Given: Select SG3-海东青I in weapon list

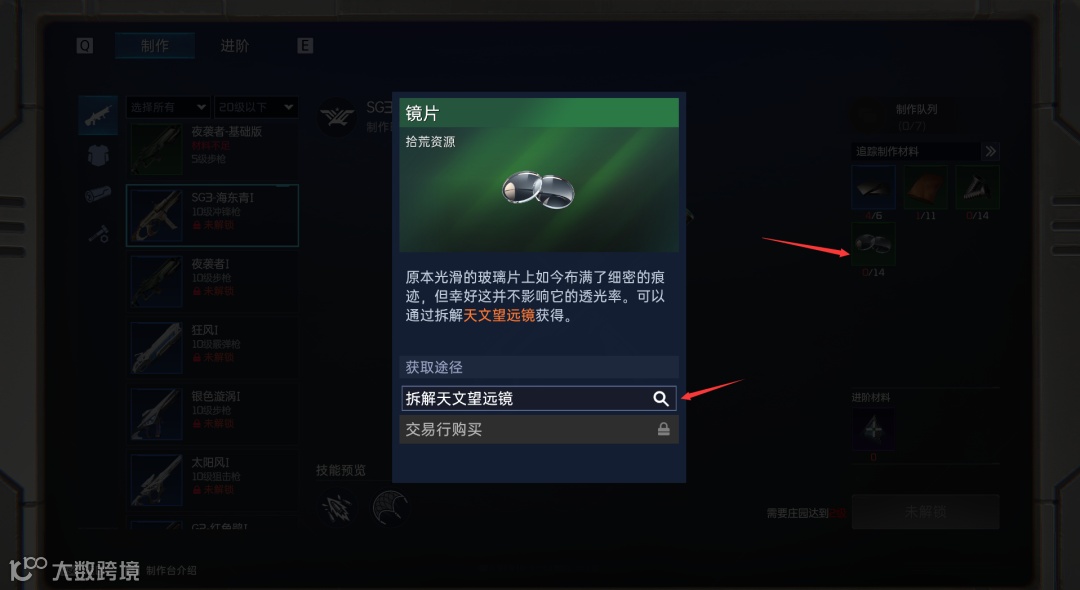Looking at the screenshot, I should 212,215.
